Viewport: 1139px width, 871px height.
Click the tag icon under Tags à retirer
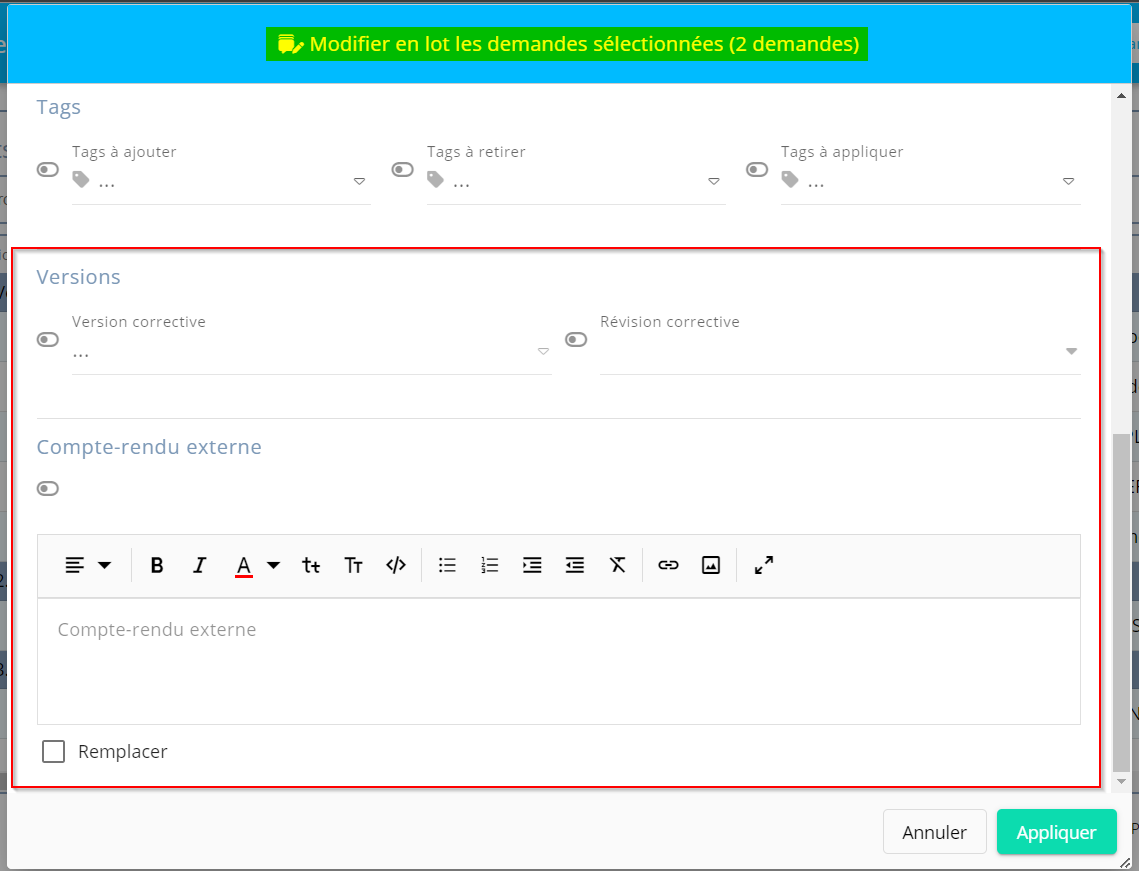(436, 179)
